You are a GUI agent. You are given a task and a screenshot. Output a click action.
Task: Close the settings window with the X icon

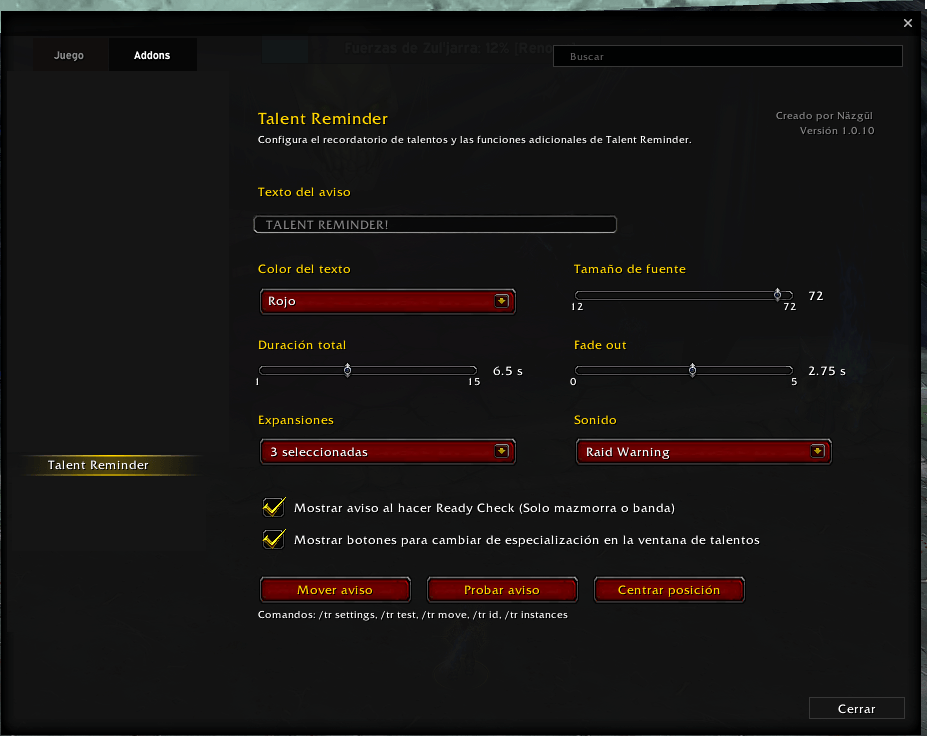coord(907,23)
